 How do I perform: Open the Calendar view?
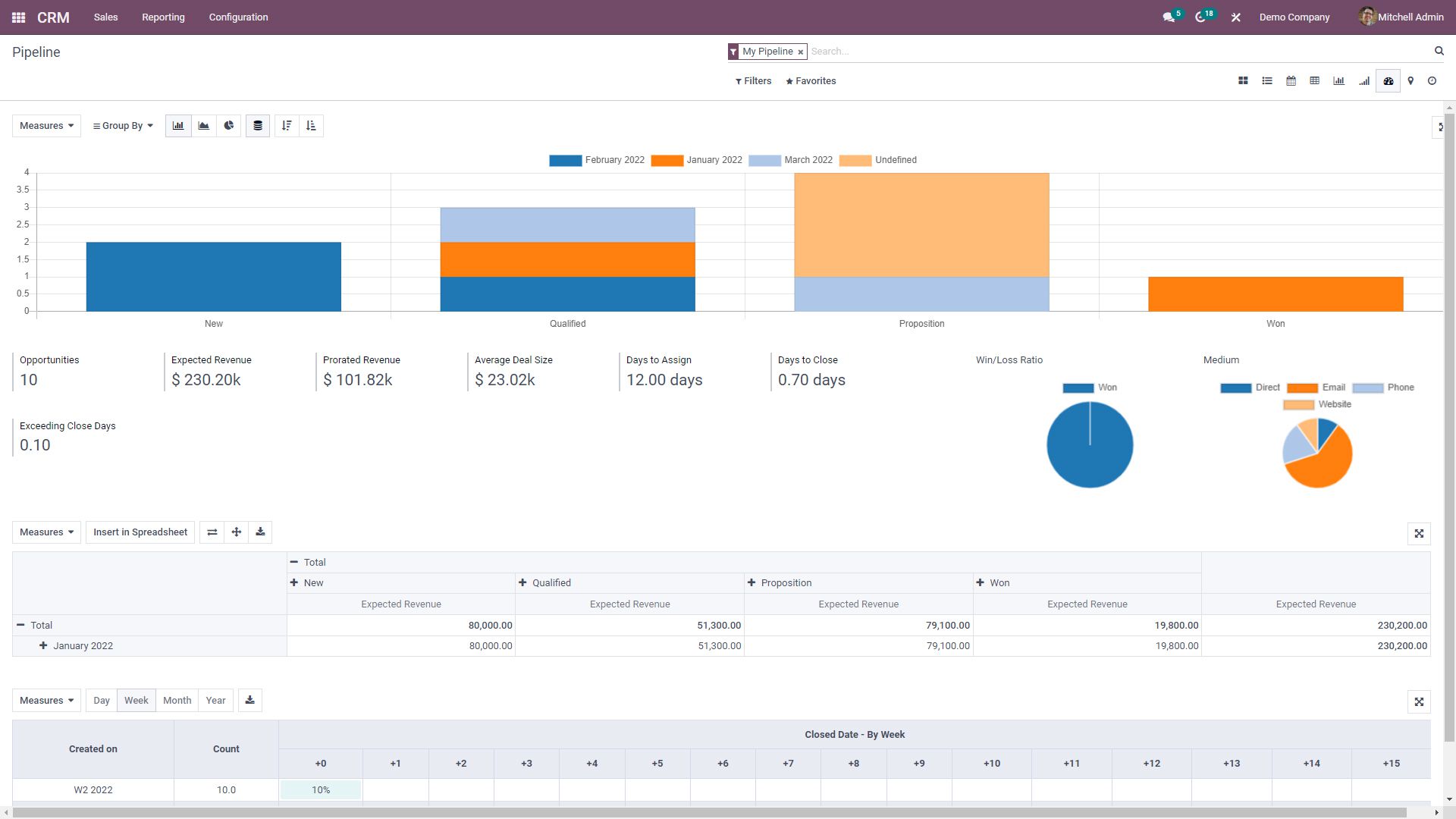[x=1291, y=81]
